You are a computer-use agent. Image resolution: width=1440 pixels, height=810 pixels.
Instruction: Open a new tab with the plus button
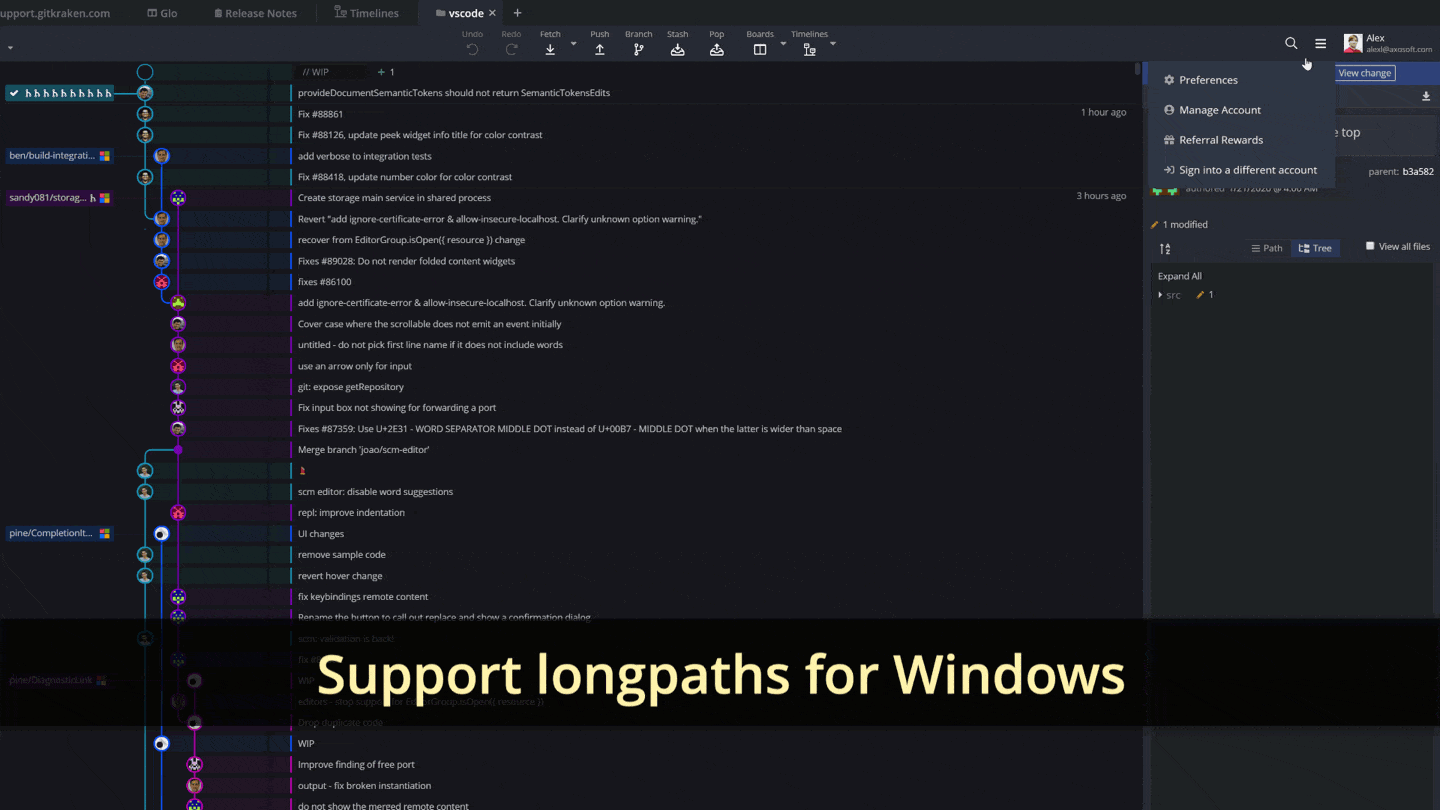tap(517, 13)
